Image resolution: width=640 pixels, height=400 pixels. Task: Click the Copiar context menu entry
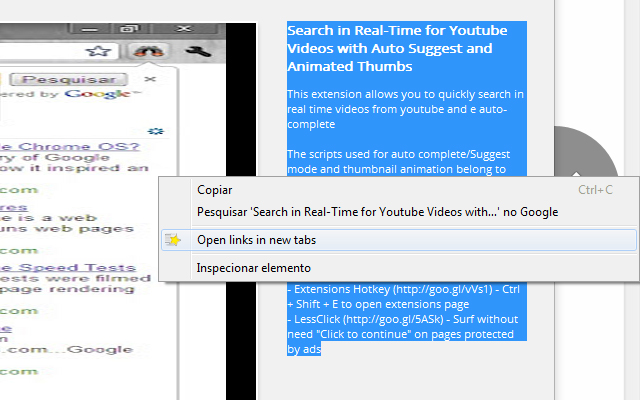tap(399, 190)
